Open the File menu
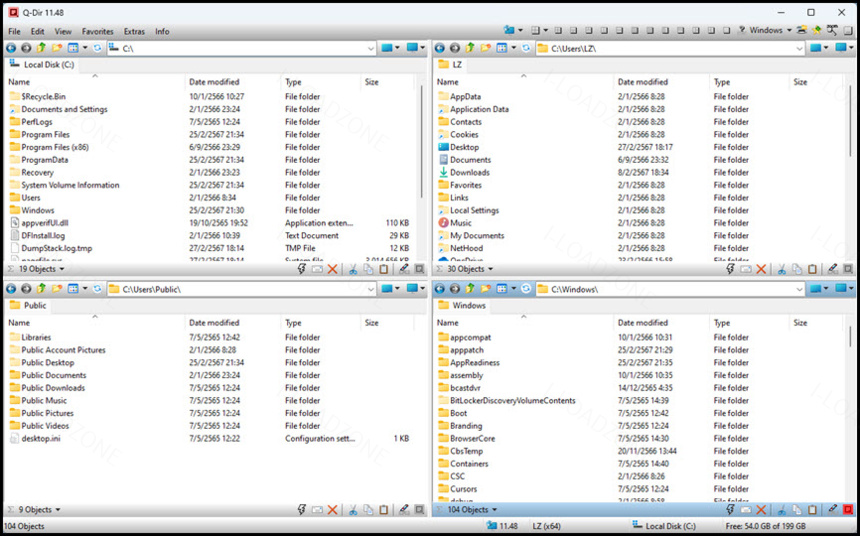Screen dimensions: 860x536 point(14,31)
